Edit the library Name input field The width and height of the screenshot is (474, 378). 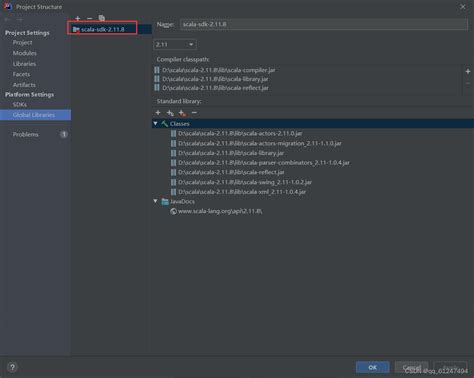[324, 24]
